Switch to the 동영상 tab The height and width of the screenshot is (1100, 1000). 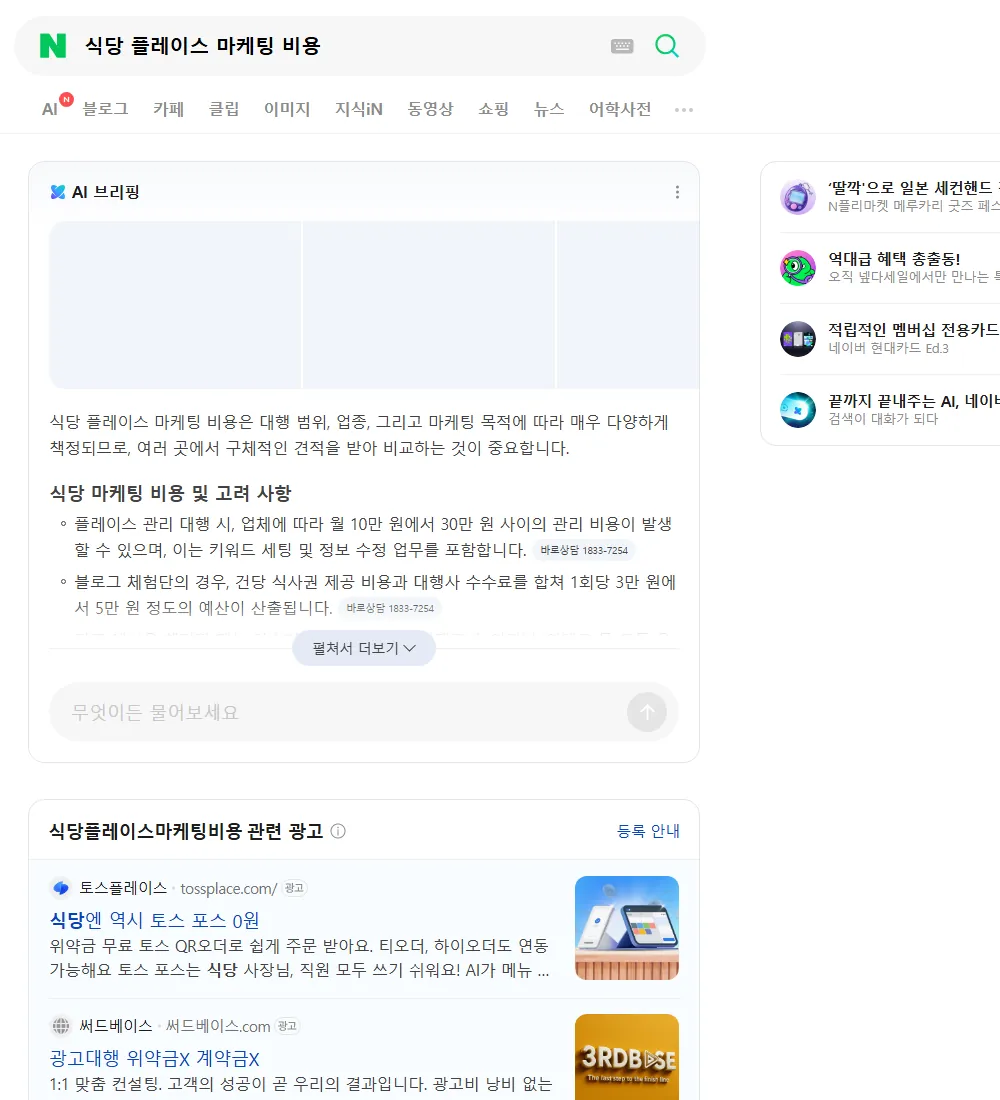click(430, 109)
